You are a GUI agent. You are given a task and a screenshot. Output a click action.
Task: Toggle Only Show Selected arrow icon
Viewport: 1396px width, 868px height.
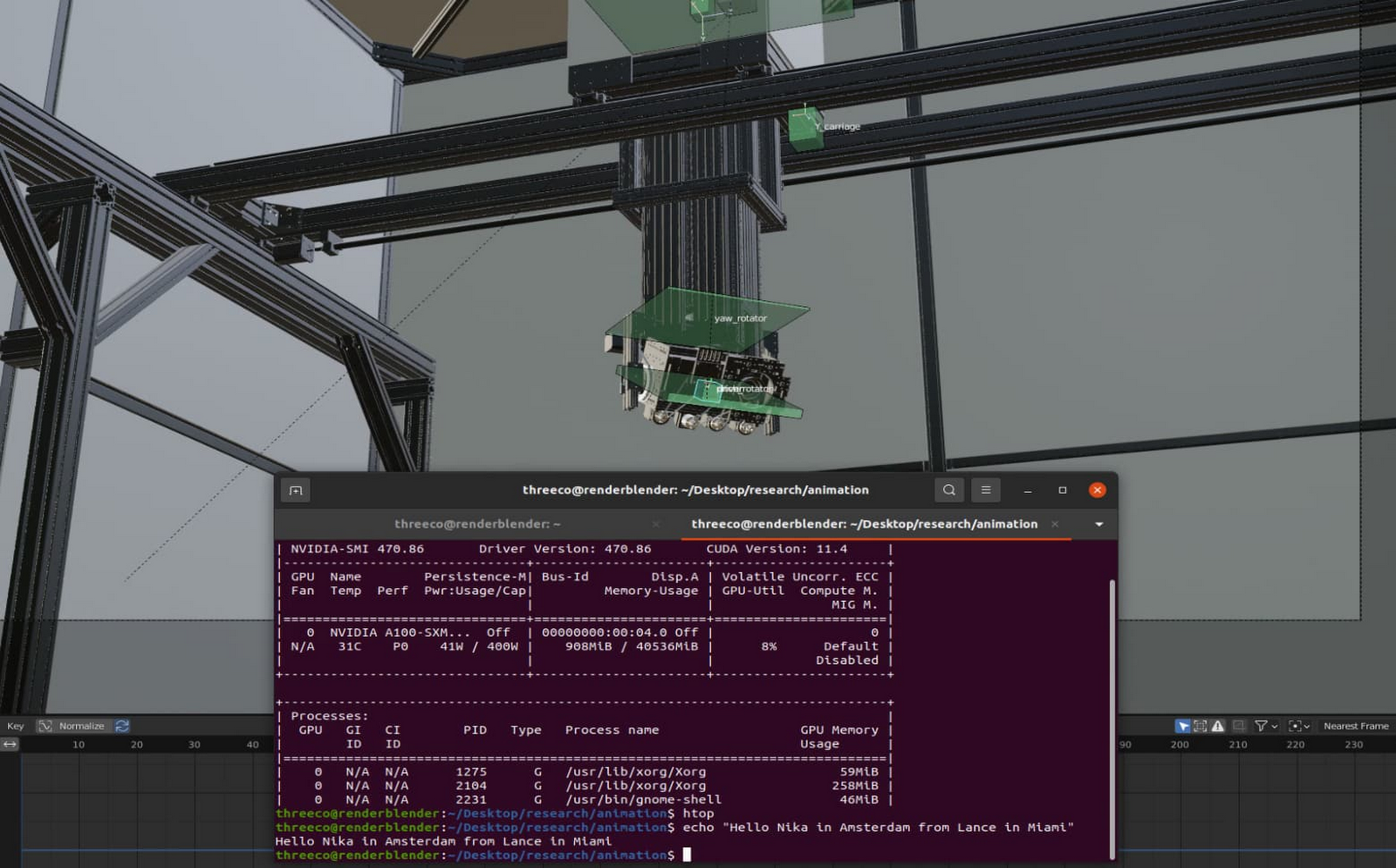[1182, 726]
